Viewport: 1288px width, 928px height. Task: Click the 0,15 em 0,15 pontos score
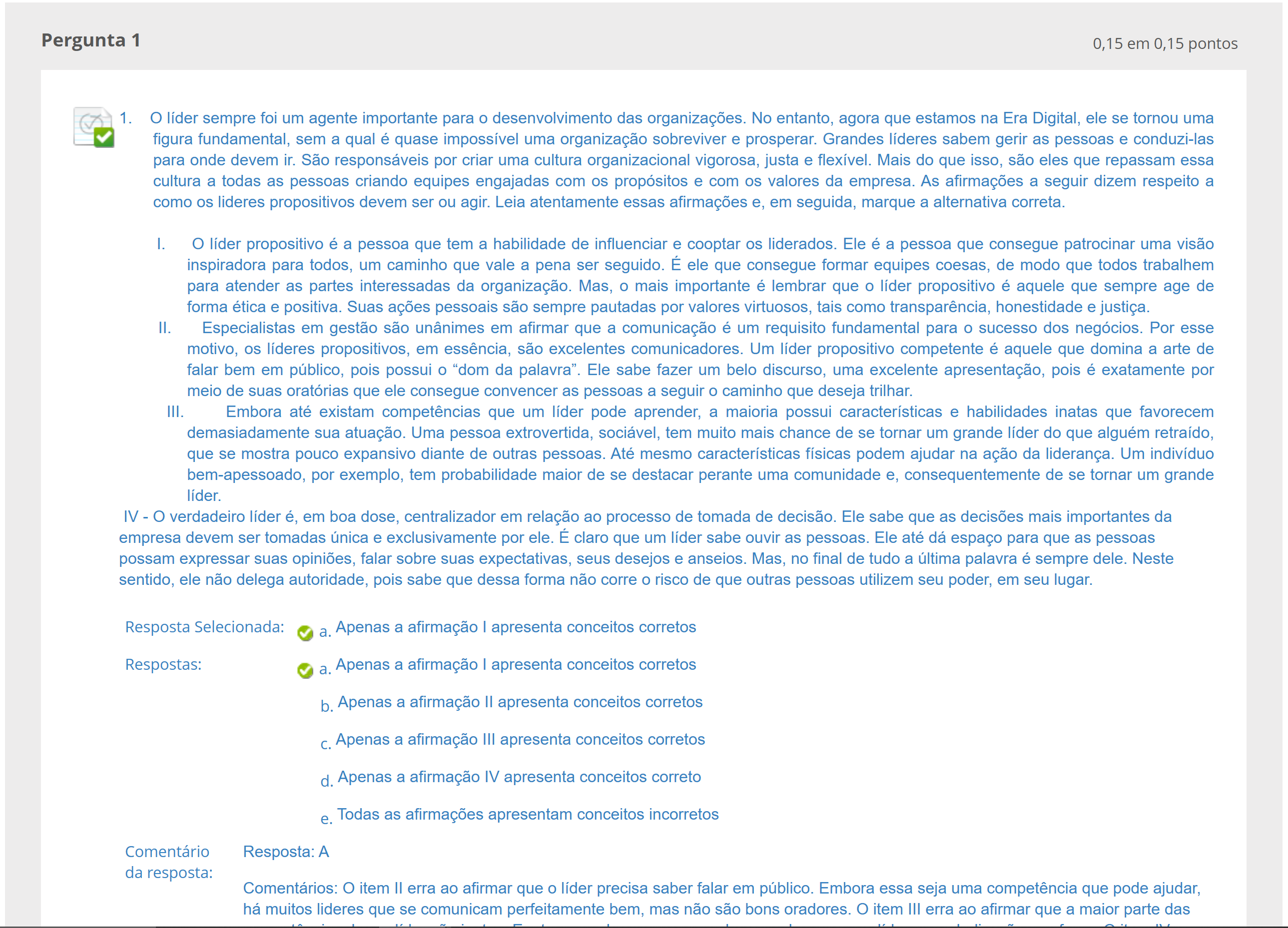1164,44
